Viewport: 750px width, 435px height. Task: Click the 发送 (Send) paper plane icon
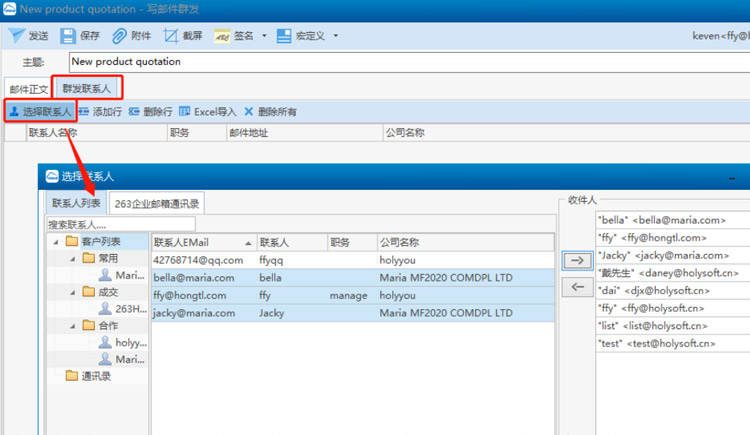tap(17, 36)
